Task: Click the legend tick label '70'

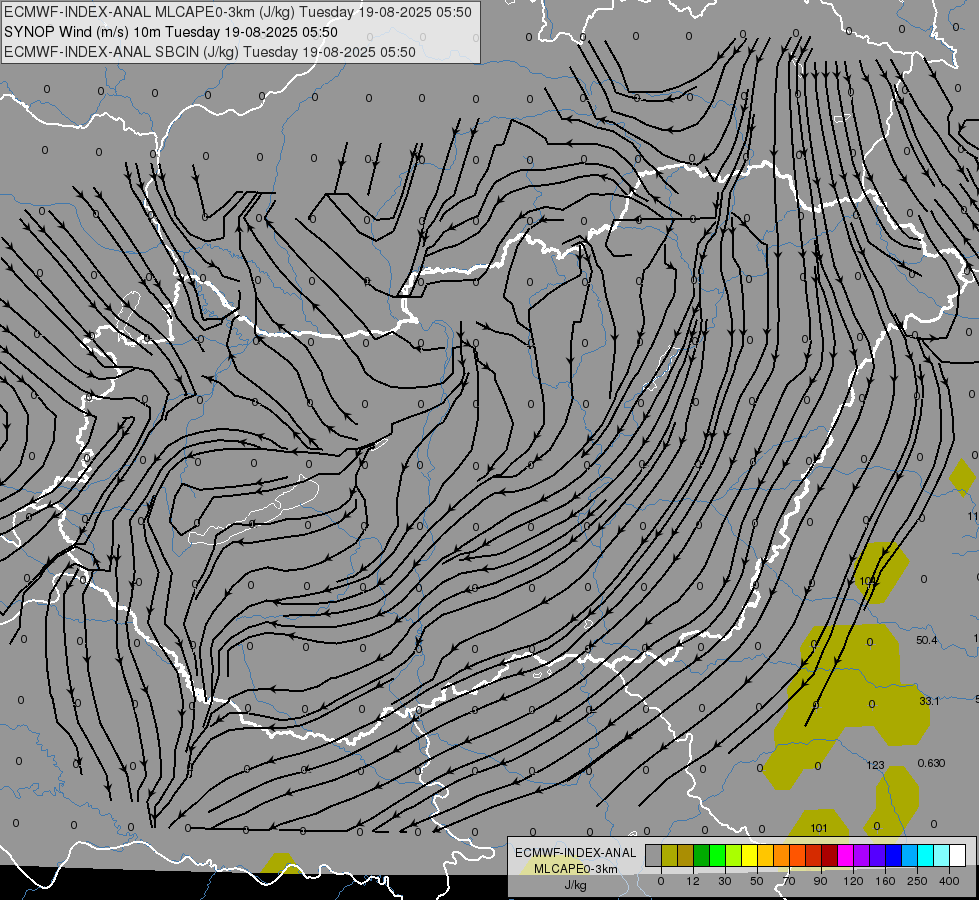Action: 789,881
